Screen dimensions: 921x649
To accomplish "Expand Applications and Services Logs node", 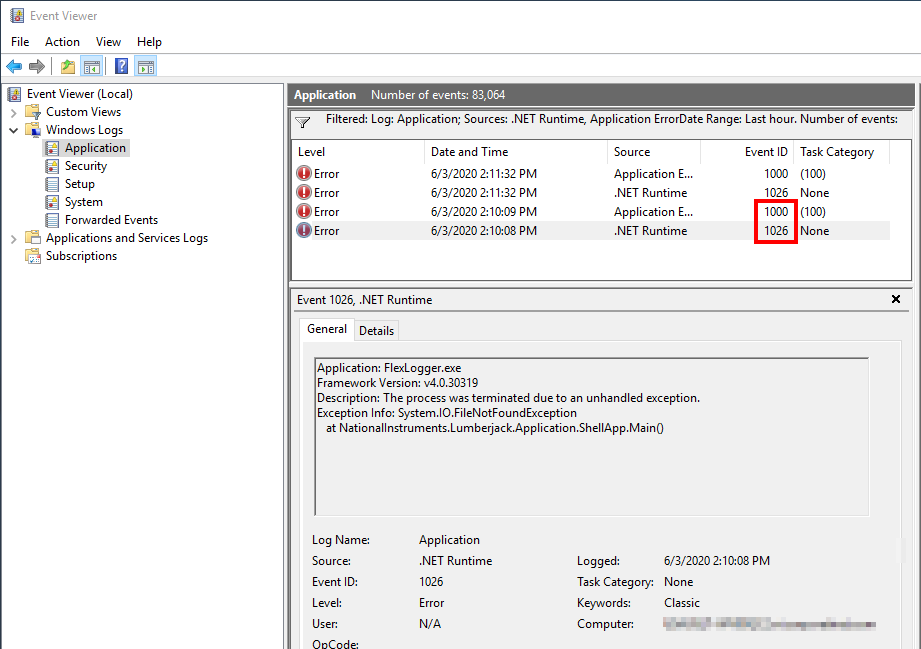I will point(14,238).
